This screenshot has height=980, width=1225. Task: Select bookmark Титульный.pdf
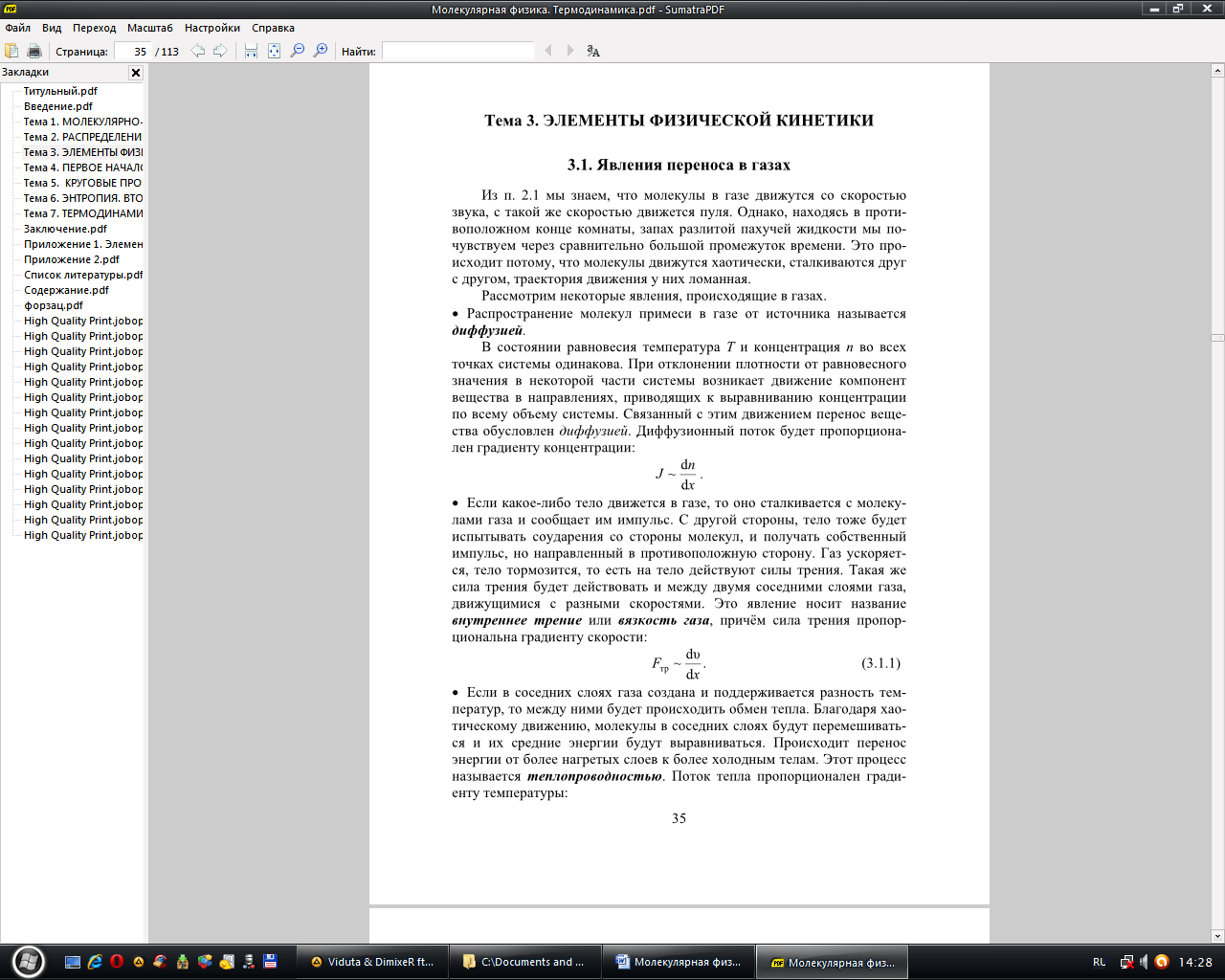tap(60, 91)
